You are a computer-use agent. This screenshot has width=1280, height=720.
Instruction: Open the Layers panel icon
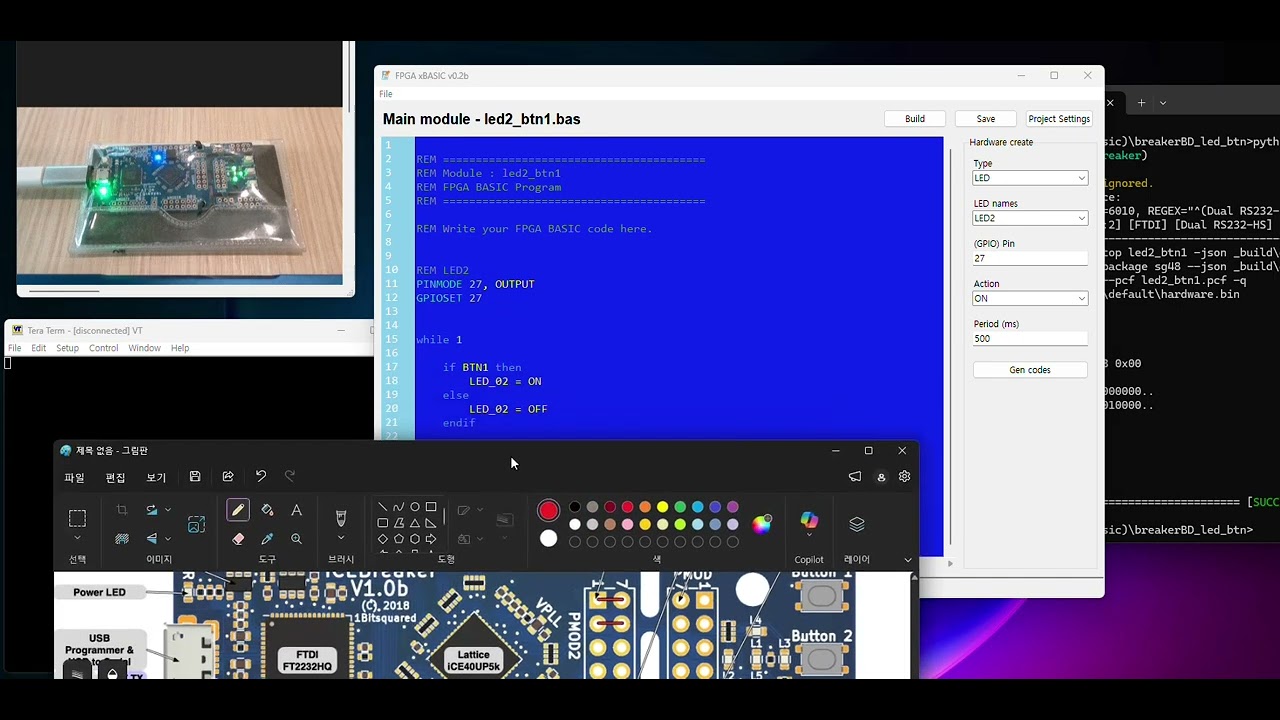coord(857,524)
